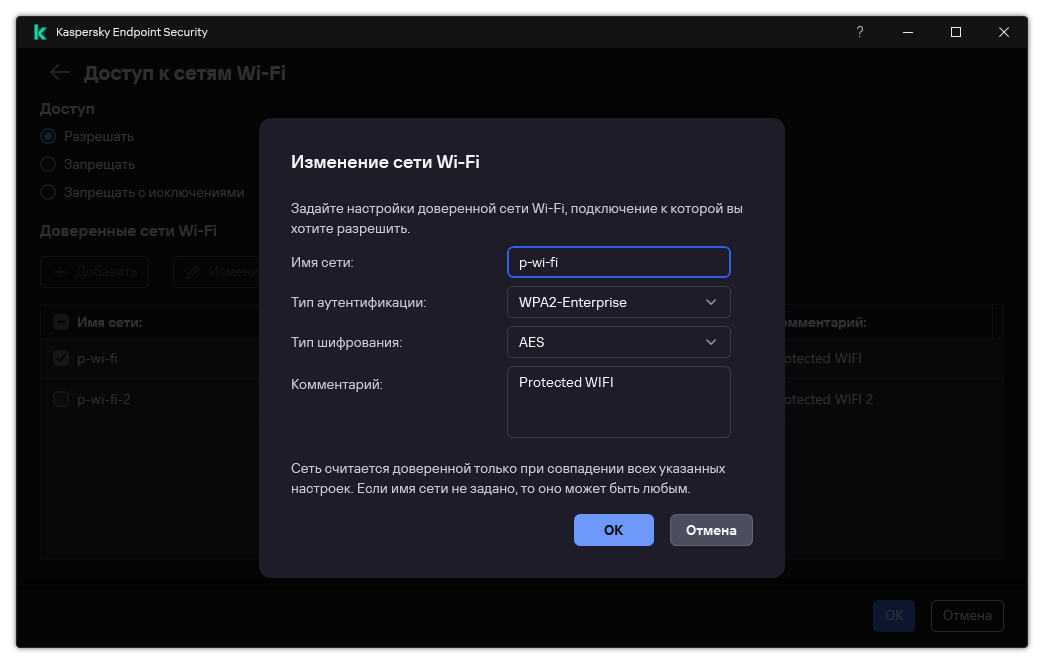This screenshot has width=1044, height=664.
Task: Click the select-all checkbox in the Имя сети header
Action: pyautogui.click(x=60, y=321)
